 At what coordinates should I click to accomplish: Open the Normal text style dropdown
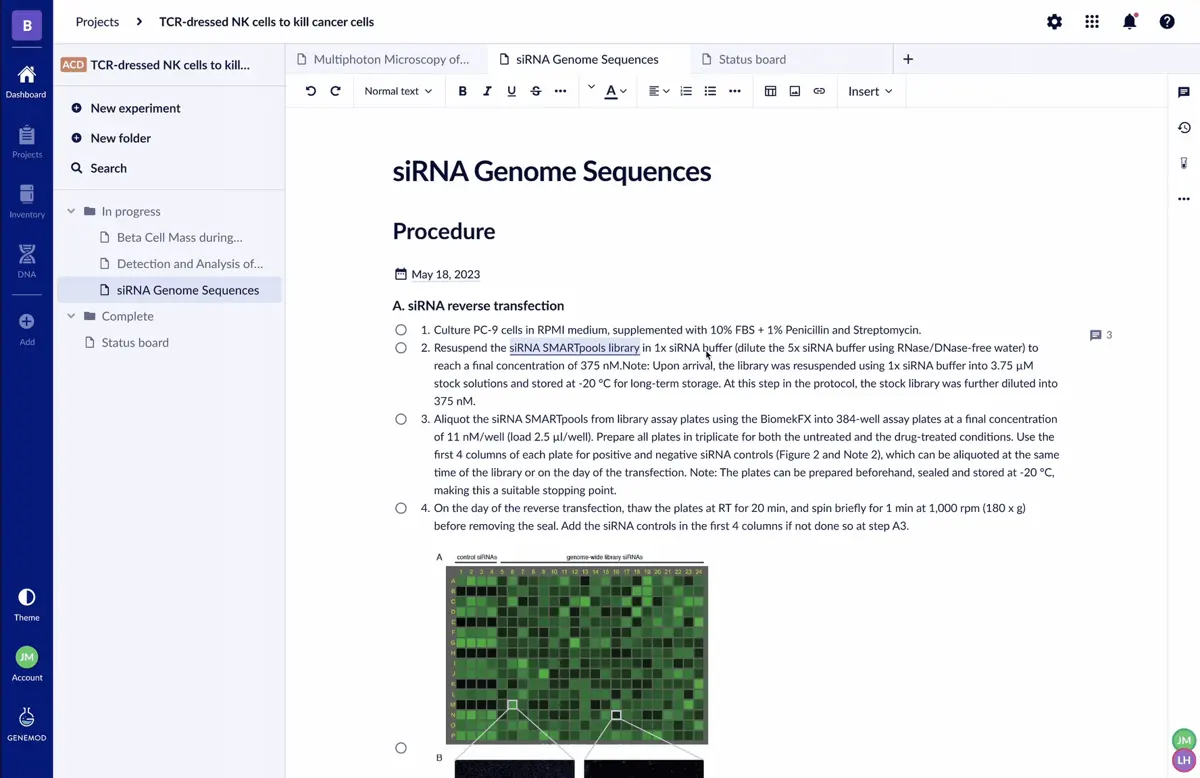point(398,91)
